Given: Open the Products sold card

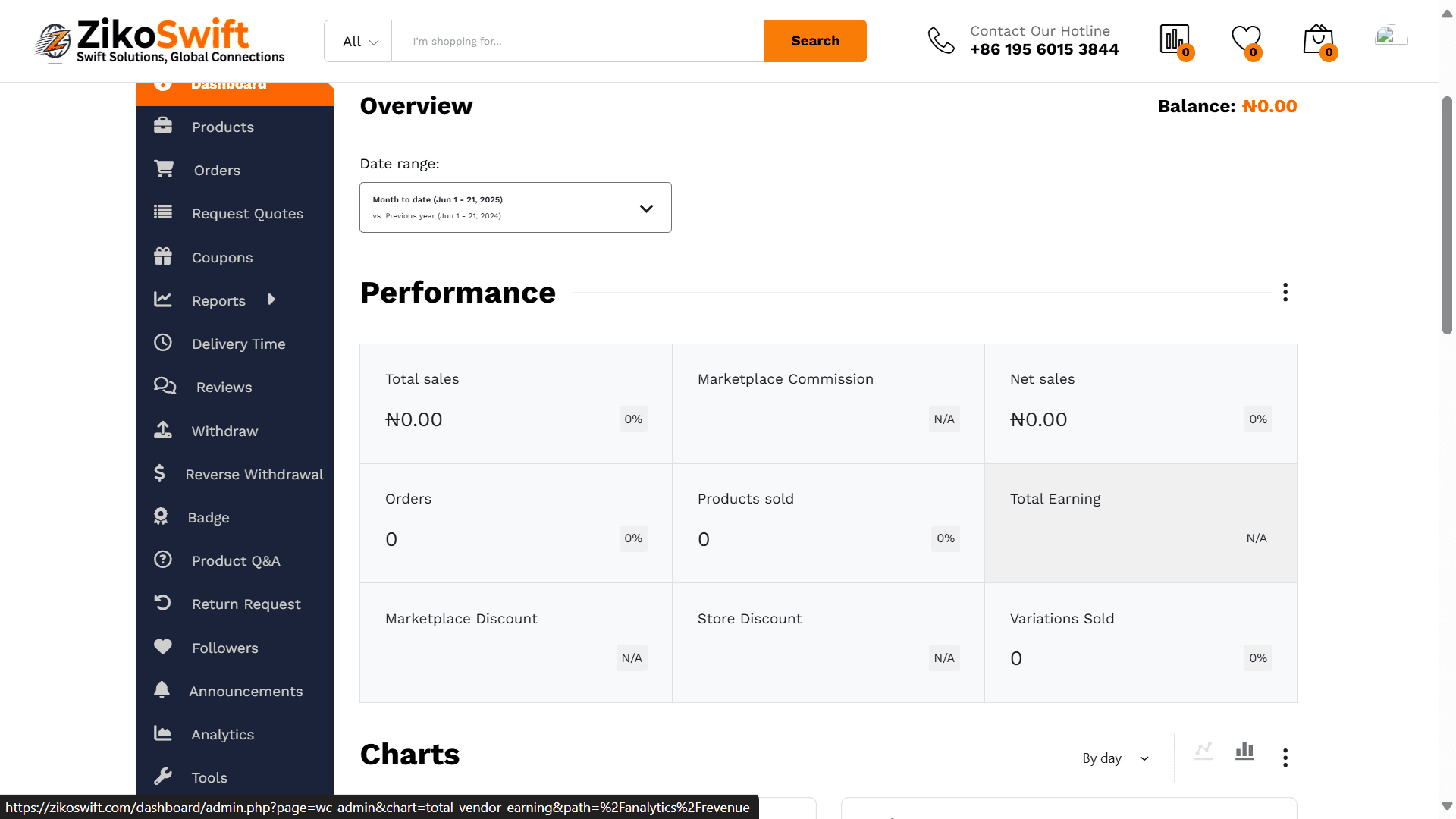Looking at the screenshot, I should [x=828, y=523].
